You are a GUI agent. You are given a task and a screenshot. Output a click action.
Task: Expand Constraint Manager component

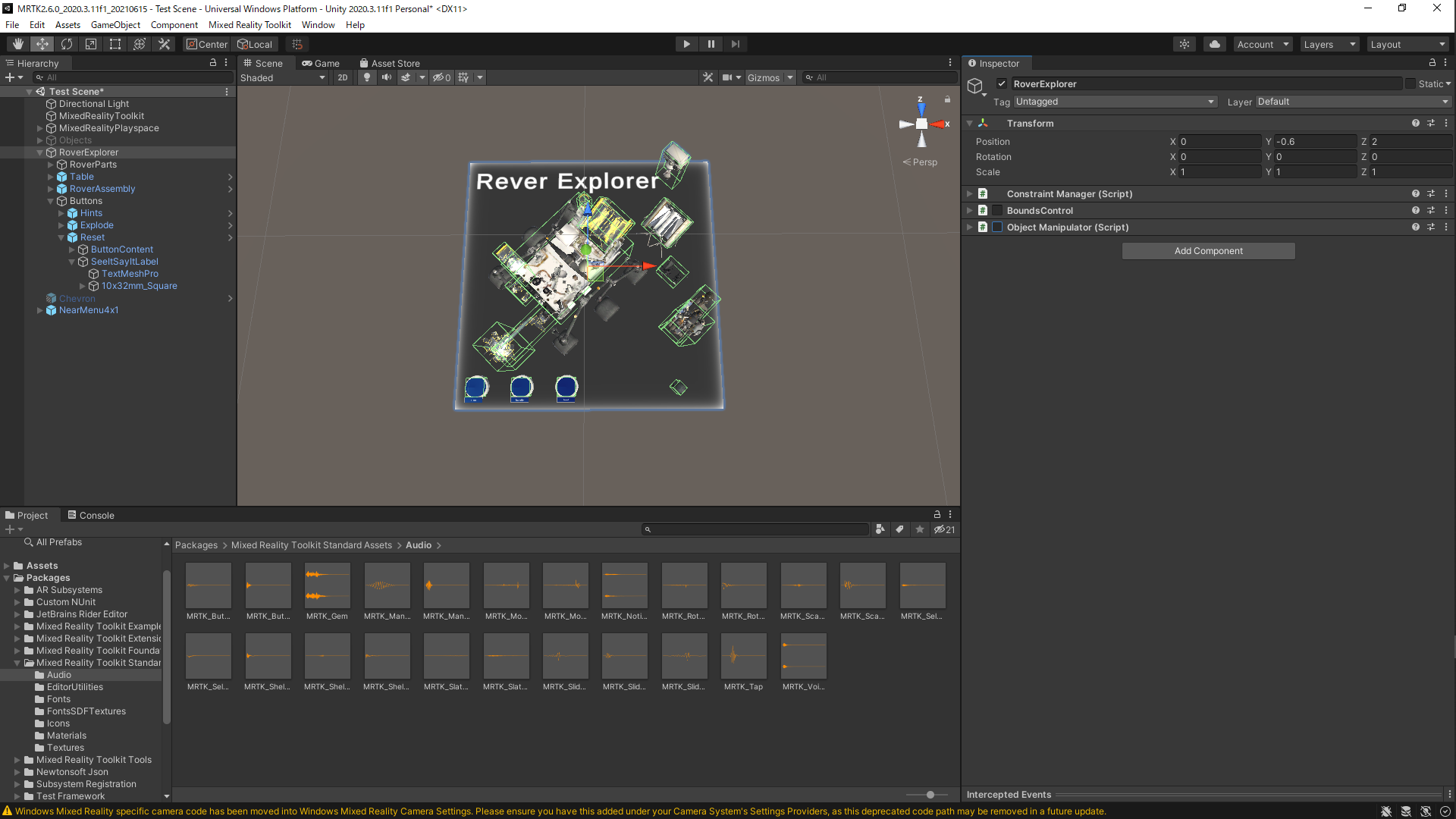tap(969, 194)
